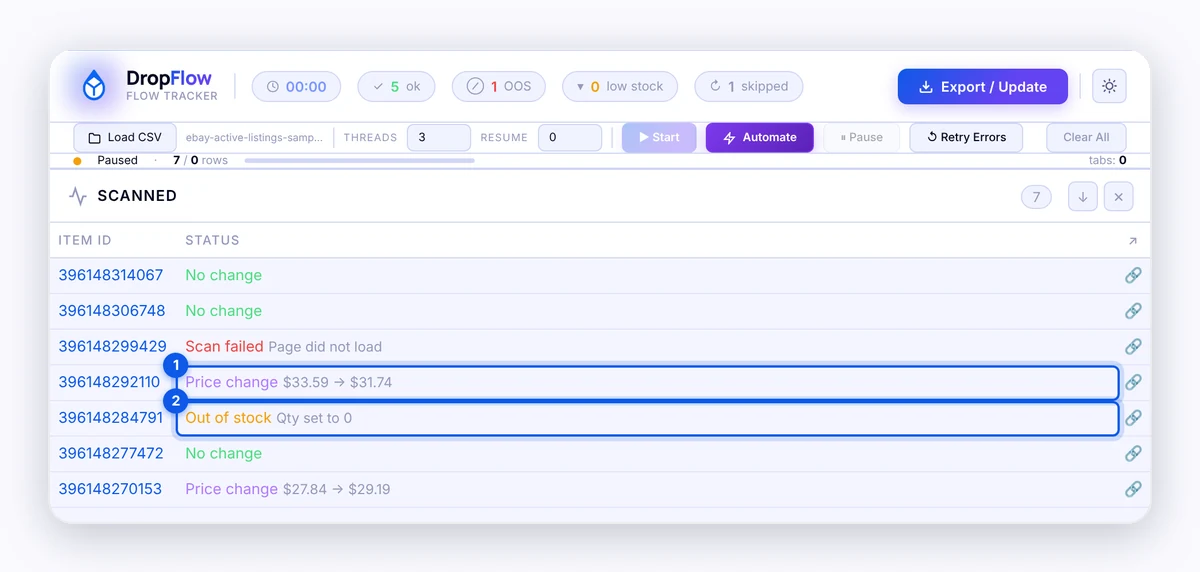This screenshot has width=1200, height=572.
Task: Open item ID 396148284791
Action: pyautogui.click(x=111, y=418)
